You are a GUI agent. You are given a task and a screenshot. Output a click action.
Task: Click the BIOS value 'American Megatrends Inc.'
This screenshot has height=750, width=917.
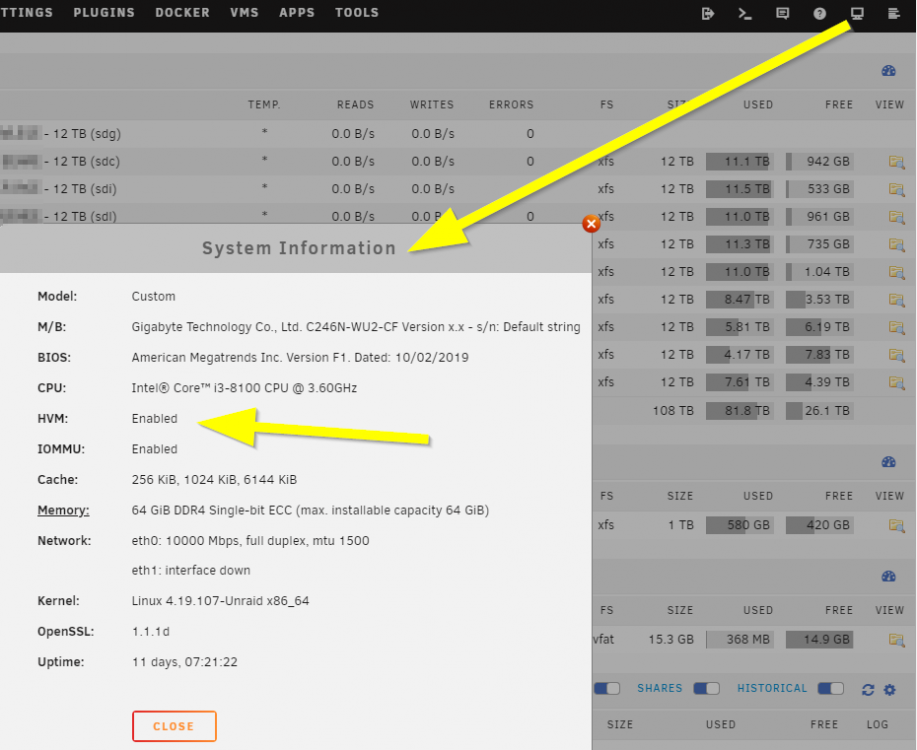[300, 357]
